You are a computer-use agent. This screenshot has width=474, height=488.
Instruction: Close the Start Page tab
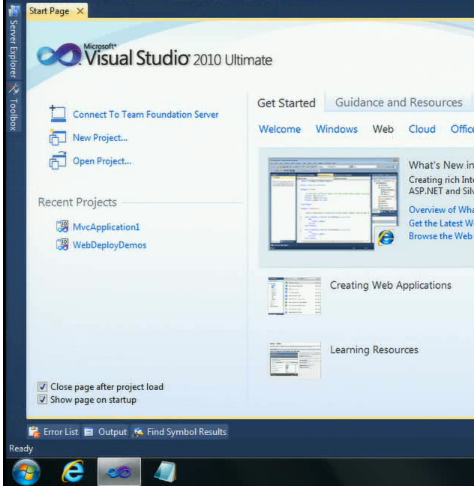(x=80, y=11)
